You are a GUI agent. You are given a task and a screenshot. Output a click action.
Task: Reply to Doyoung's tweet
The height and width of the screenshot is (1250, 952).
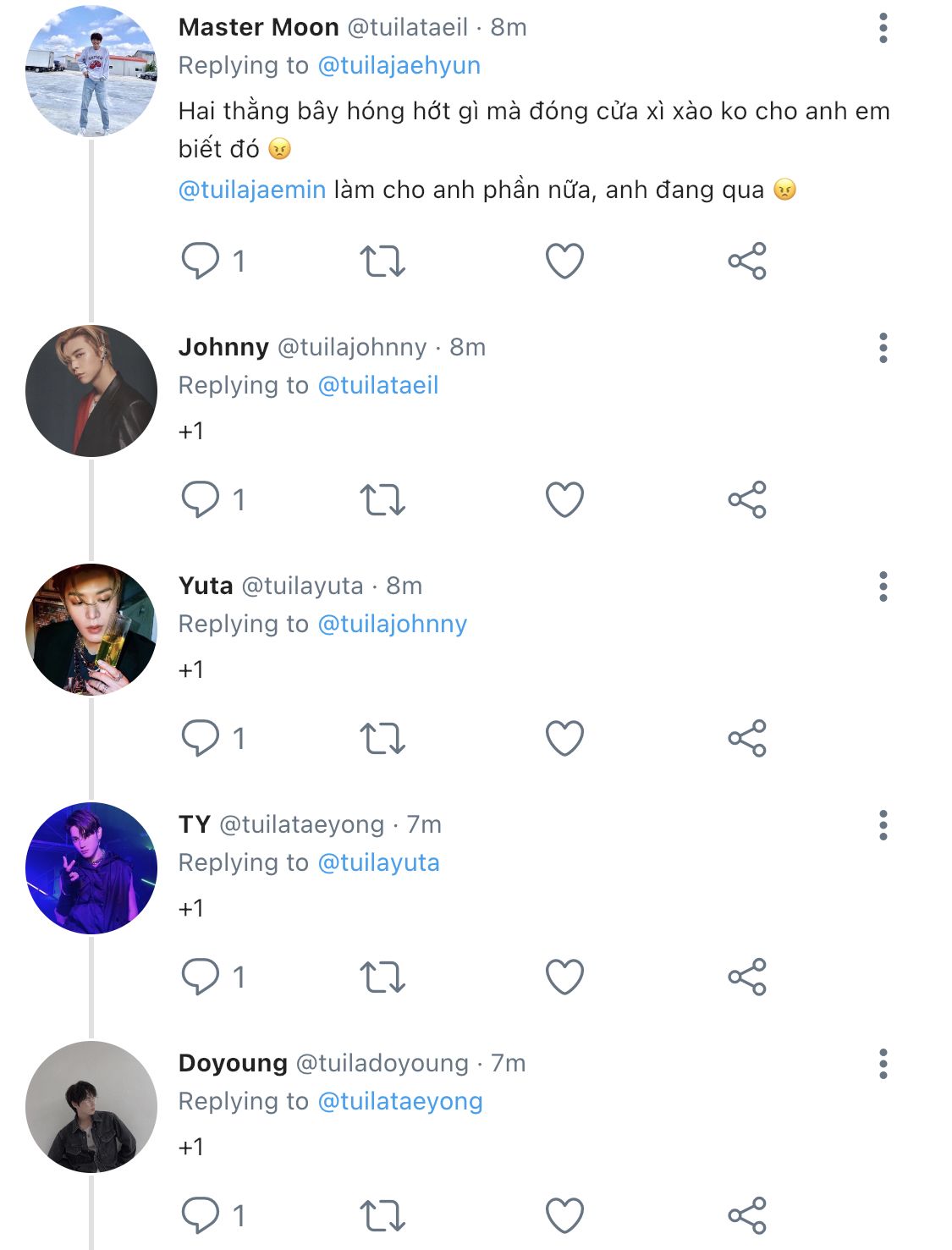[201, 1215]
